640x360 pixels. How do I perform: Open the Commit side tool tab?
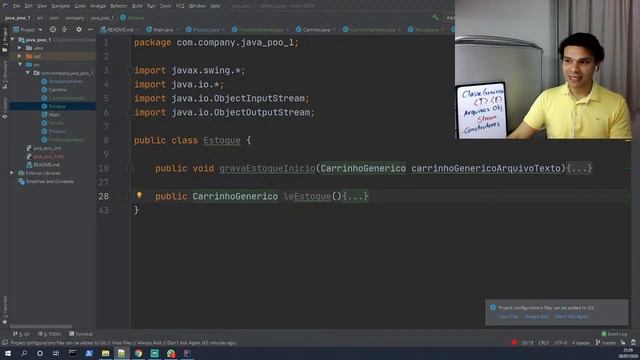coord(5,107)
